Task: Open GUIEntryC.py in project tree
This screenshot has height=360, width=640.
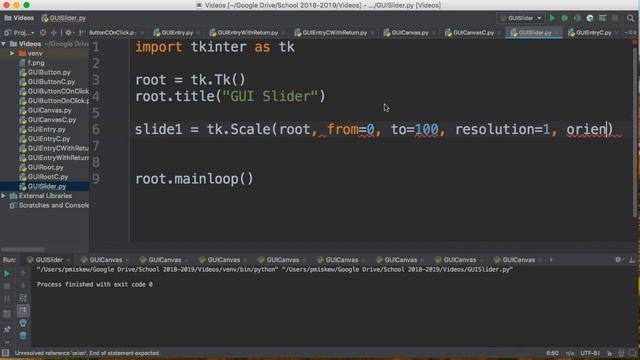Action: tap(49, 139)
